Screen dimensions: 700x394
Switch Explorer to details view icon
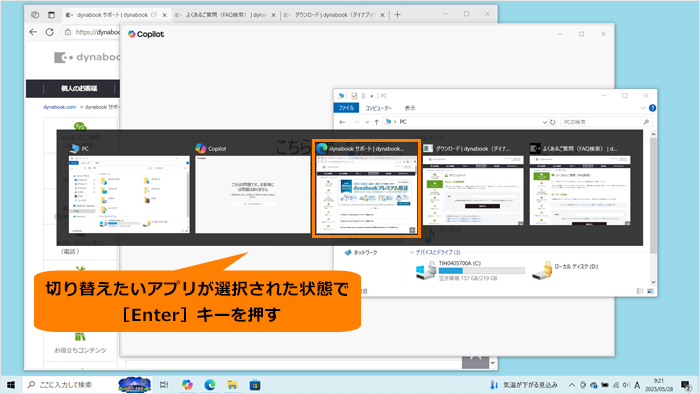click(x=640, y=291)
